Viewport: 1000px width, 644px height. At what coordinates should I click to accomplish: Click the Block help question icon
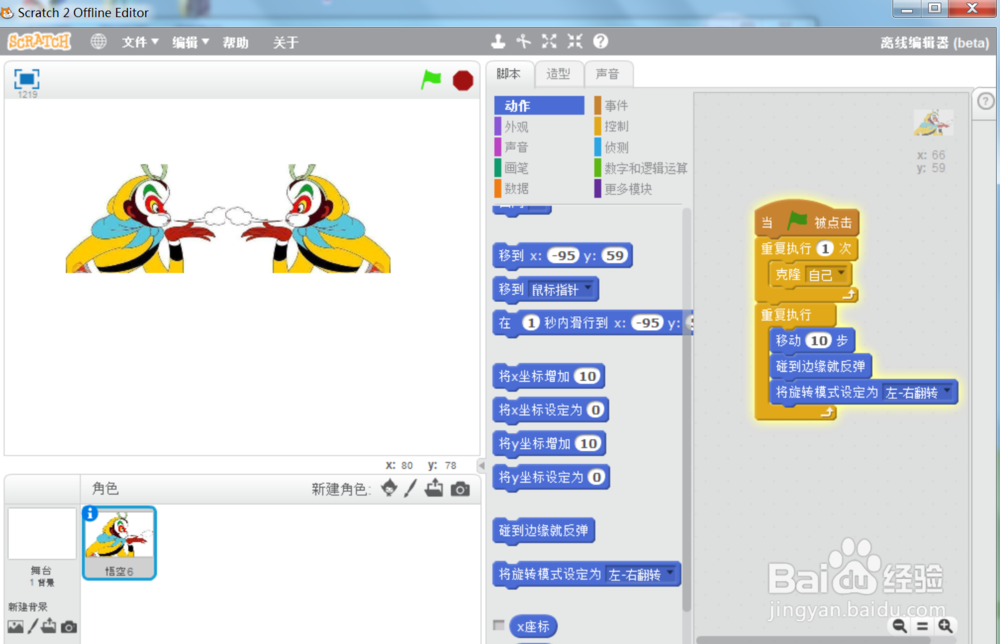[600, 42]
